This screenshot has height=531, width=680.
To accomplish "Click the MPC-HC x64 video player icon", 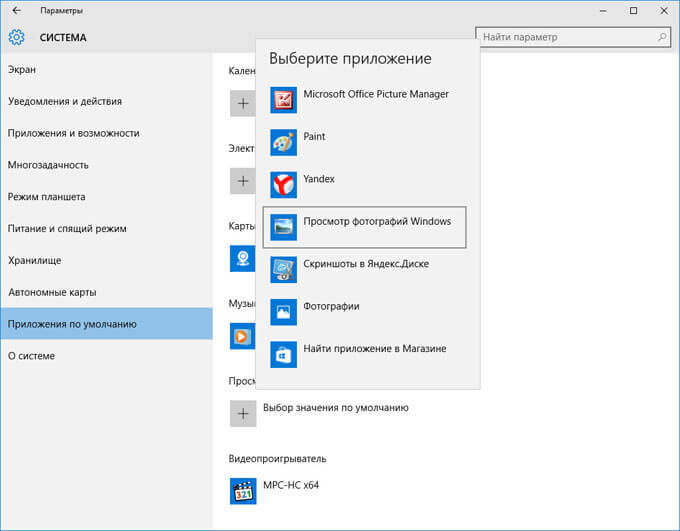I will (243, 491).
